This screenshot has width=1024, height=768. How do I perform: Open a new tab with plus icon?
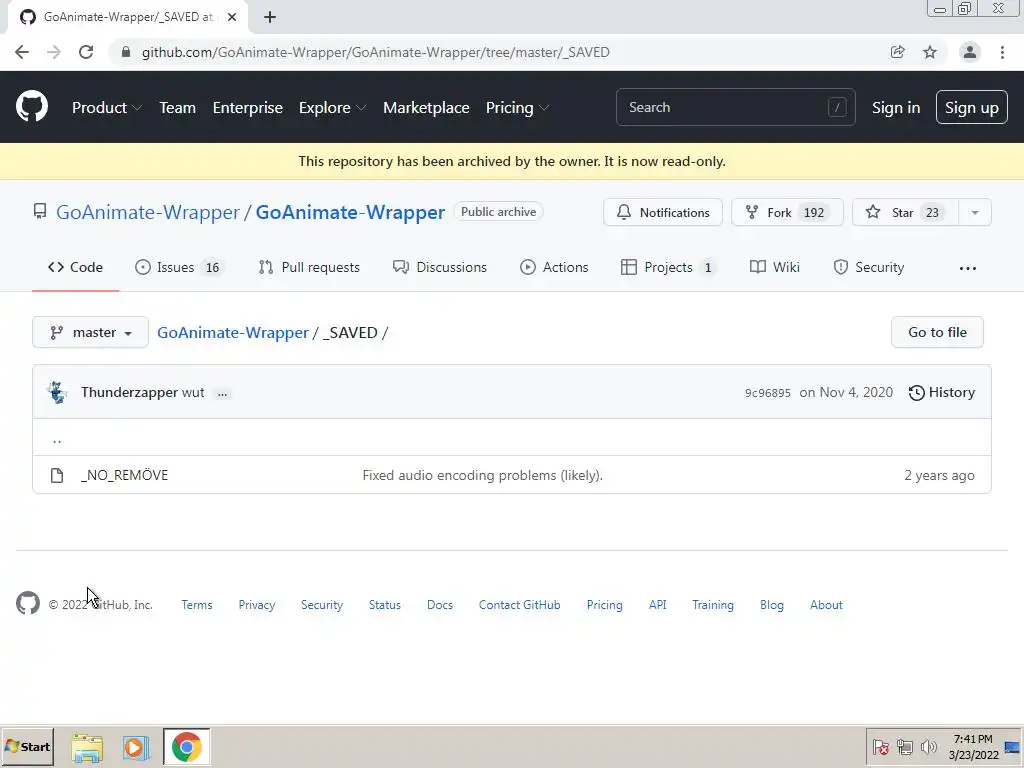click(270, 17)
